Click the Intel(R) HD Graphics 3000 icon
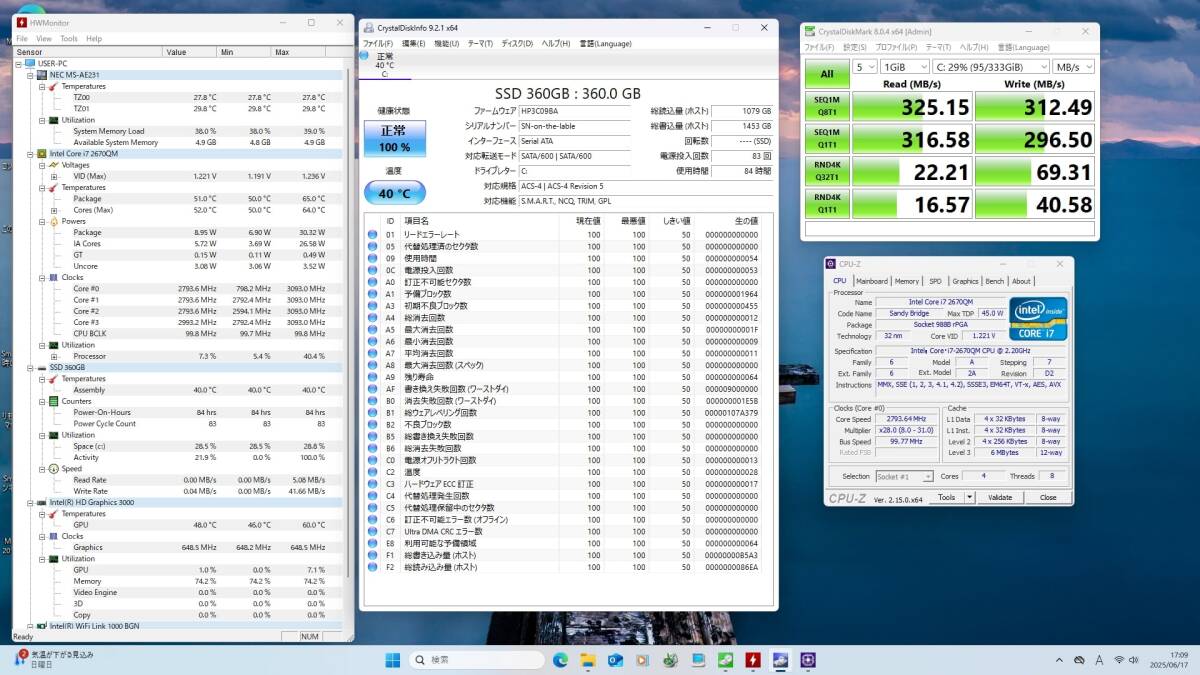This screenshot has width=1200, height=675. (41, 502)
